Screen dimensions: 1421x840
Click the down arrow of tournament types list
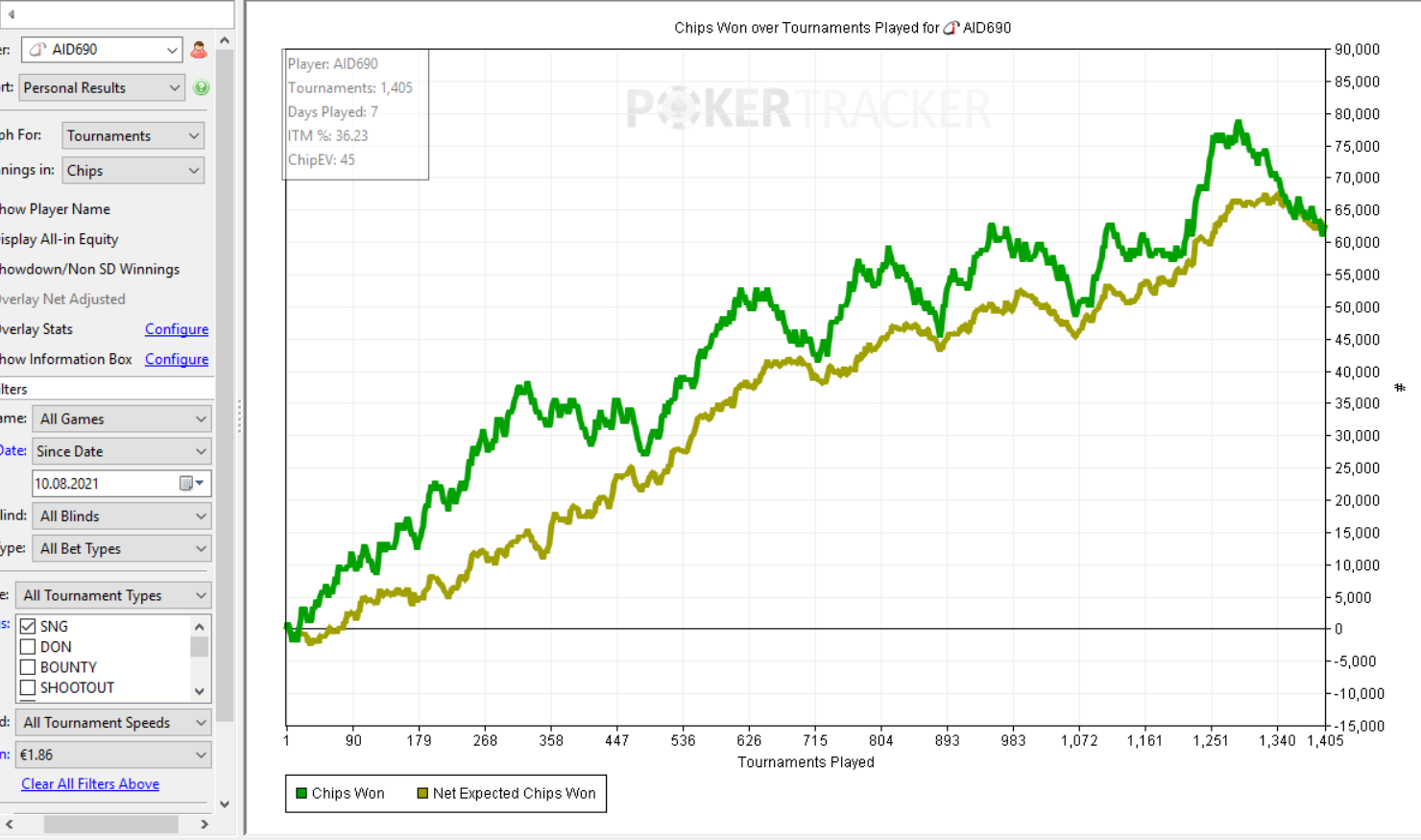point(200,690)
